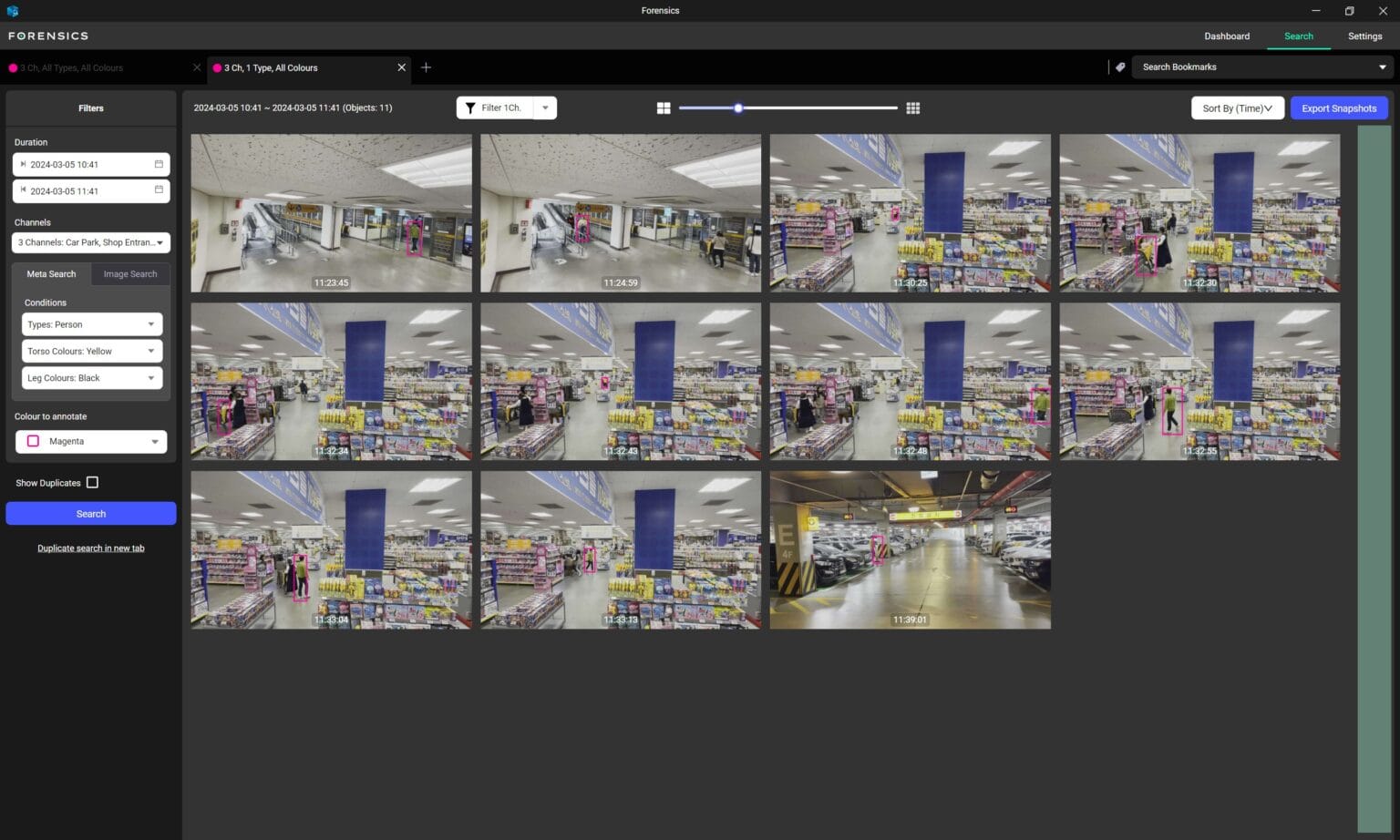Enable the Show Duplicates checkbox

point(91,482)
